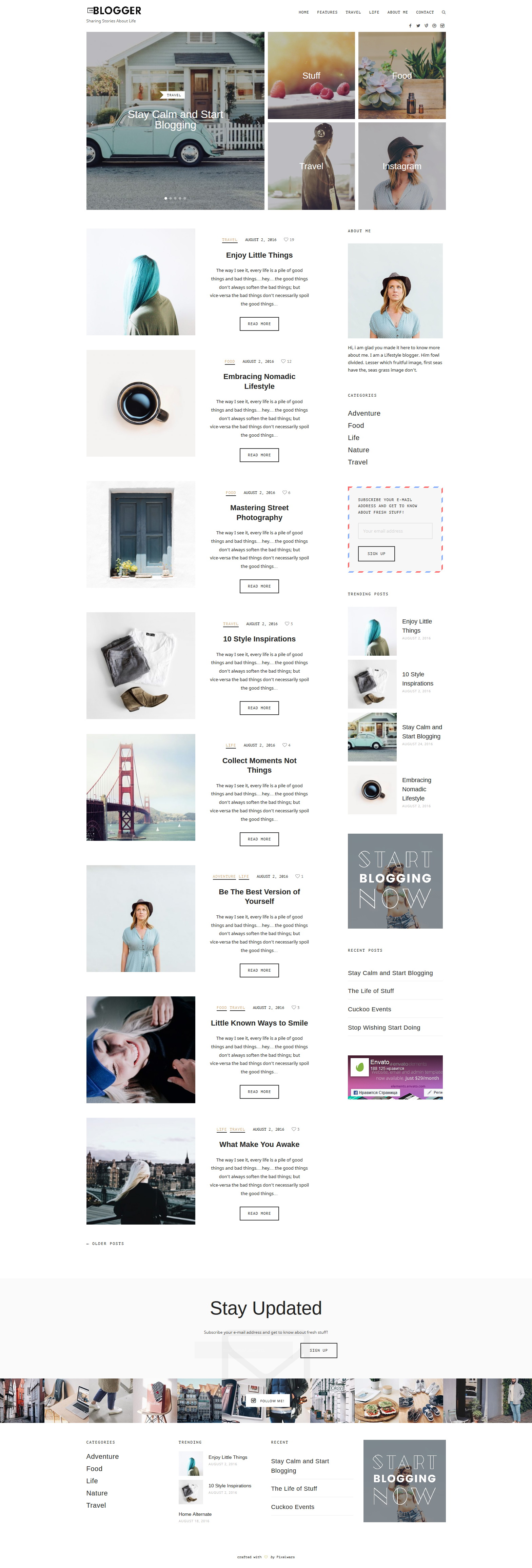
Task: Open the Older Posts link
Action: (105, 1244)
